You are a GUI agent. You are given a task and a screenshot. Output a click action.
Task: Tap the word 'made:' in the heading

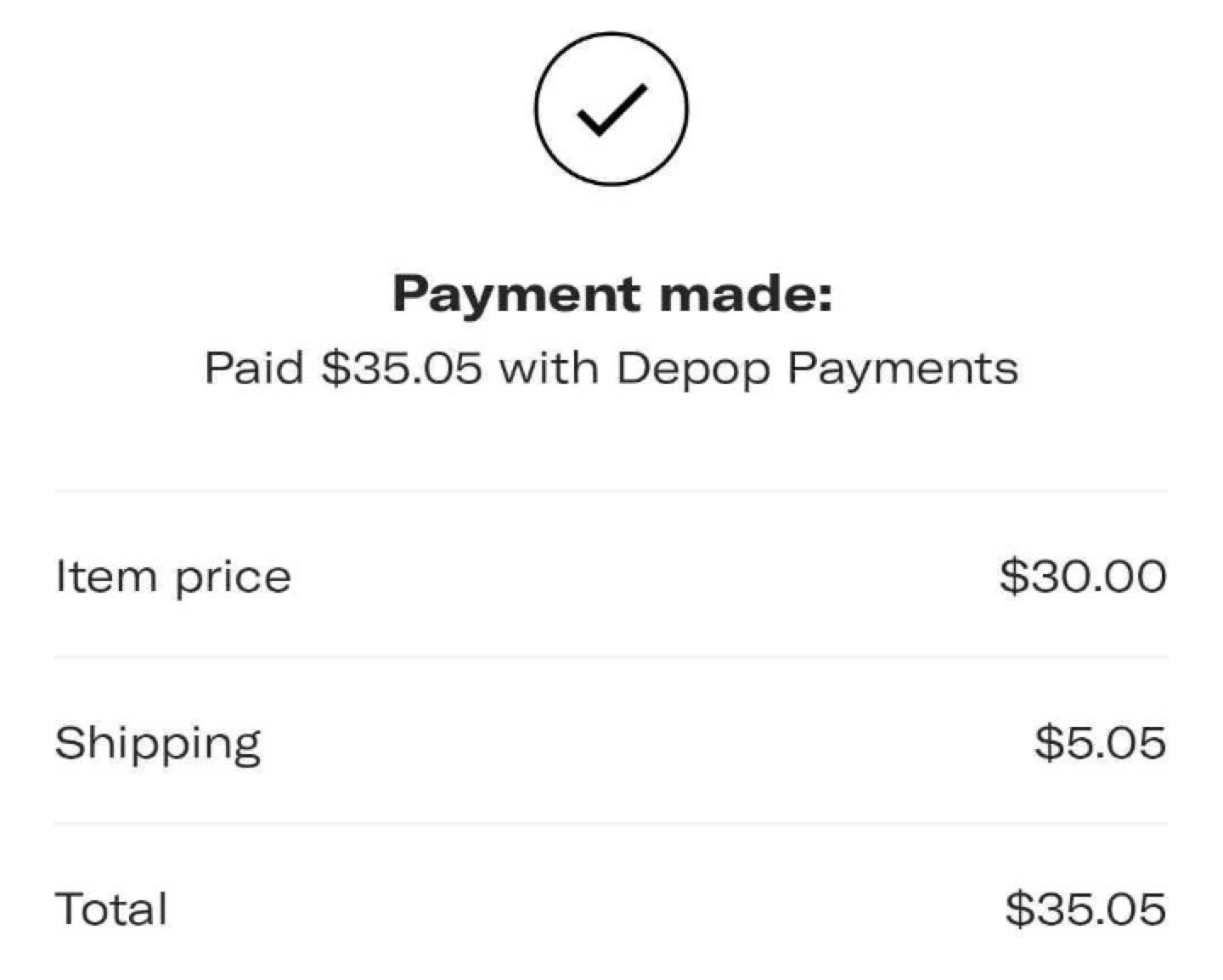(747, 293)
